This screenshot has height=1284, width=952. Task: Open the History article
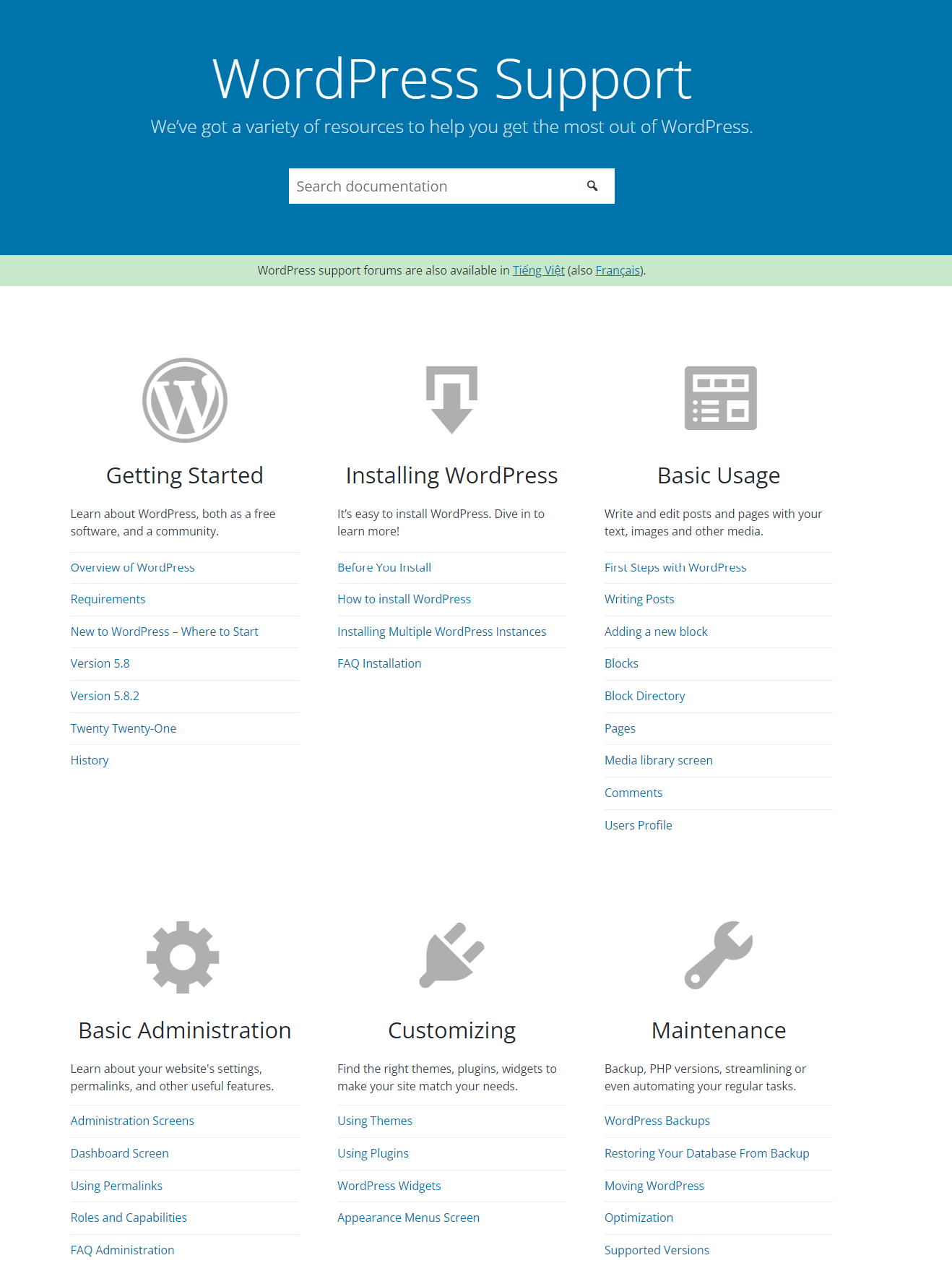click(90, 760)
